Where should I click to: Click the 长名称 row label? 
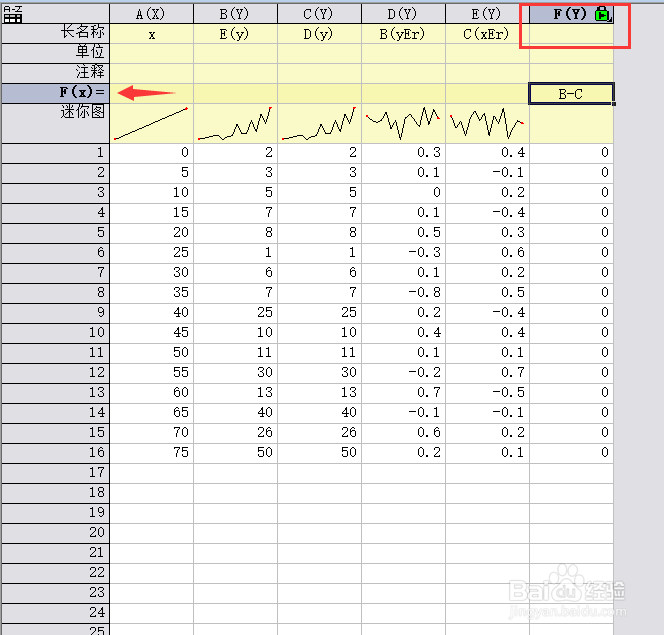coord(55,33)
